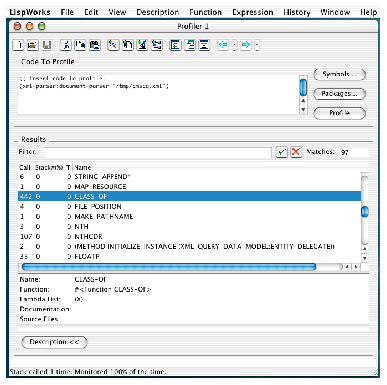This screenshot has width=387, height=385.
Task: Click the results list vertical scrollbar thumb
Action: 365,211
